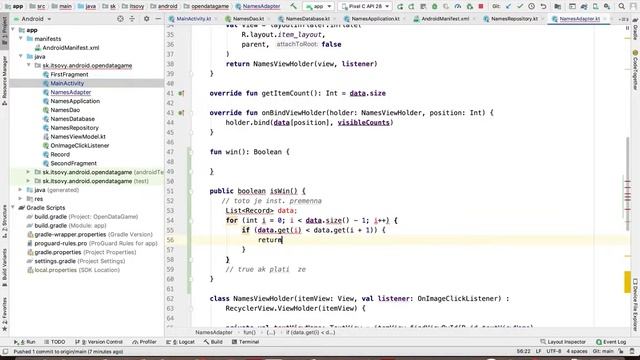
Task: Expand the res folder
Action: tap(20, 199)
